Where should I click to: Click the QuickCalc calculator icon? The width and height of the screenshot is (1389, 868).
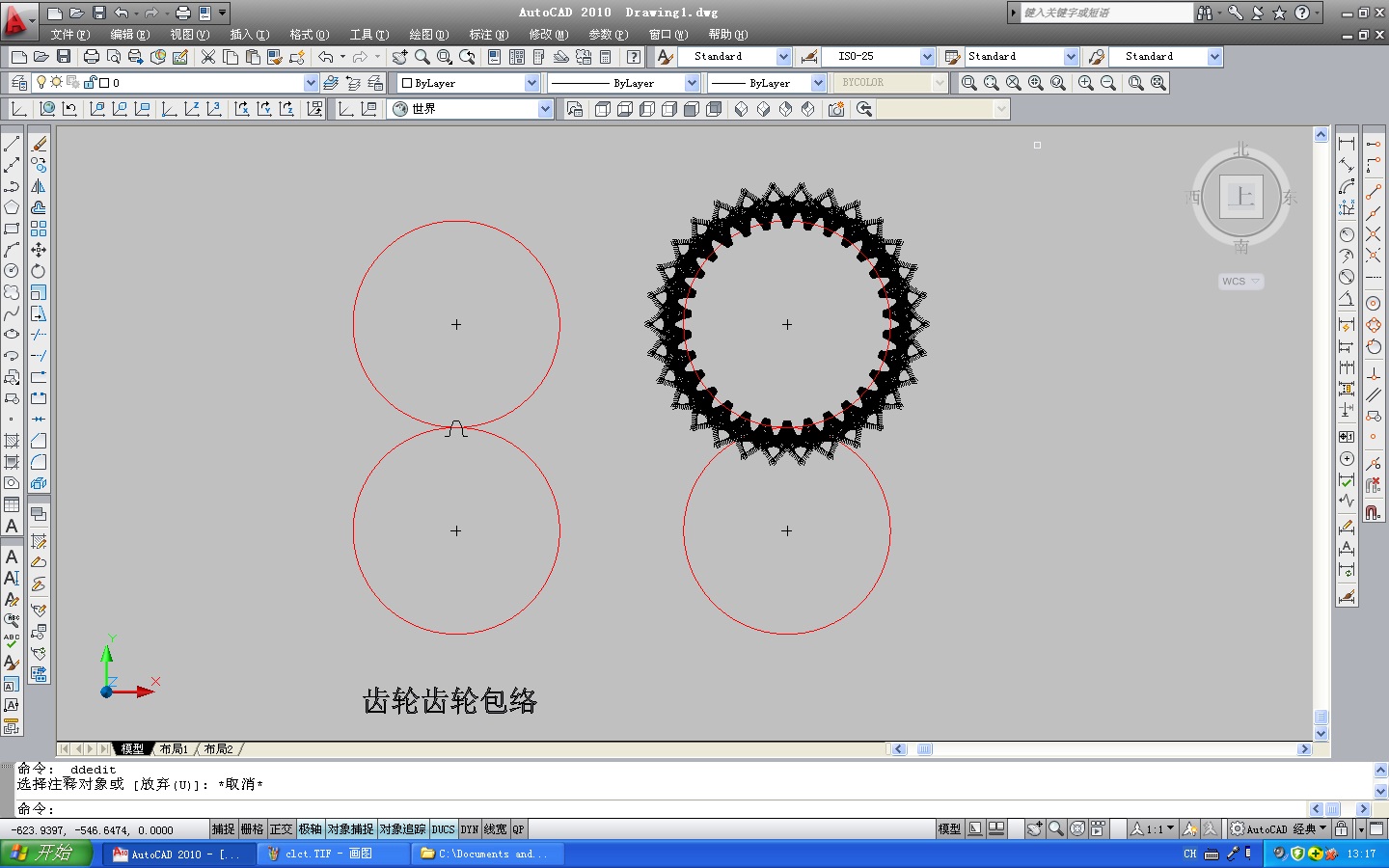tap(606, 57)
